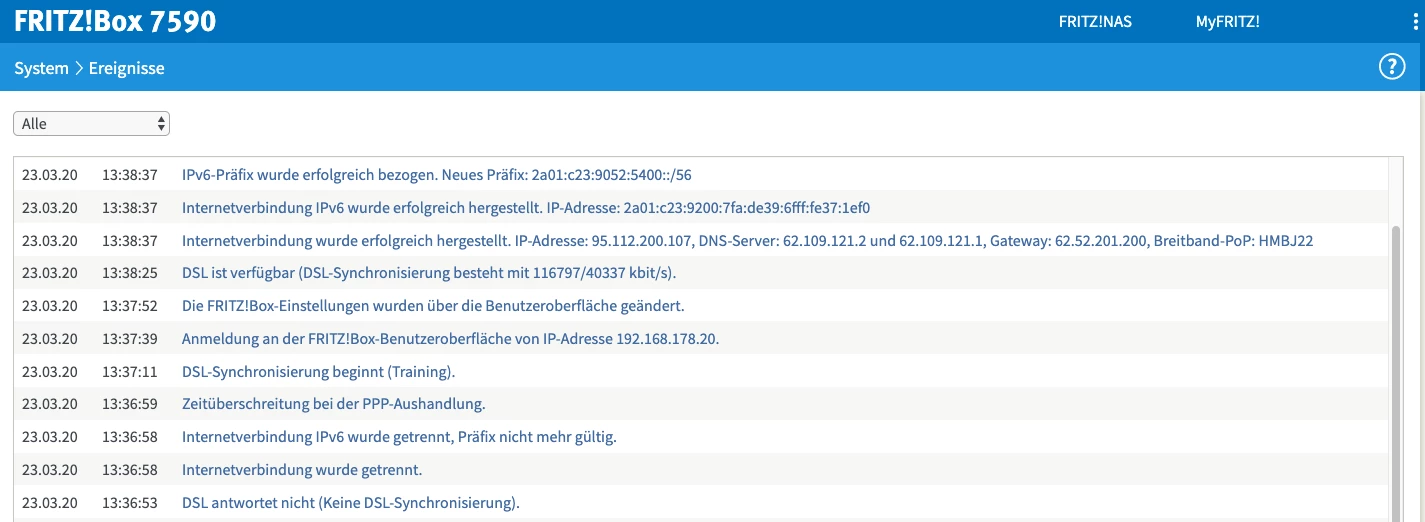Select the Zeitüberschreitung PPP-Aushandlung event
1425x522 pixels.
333,404
